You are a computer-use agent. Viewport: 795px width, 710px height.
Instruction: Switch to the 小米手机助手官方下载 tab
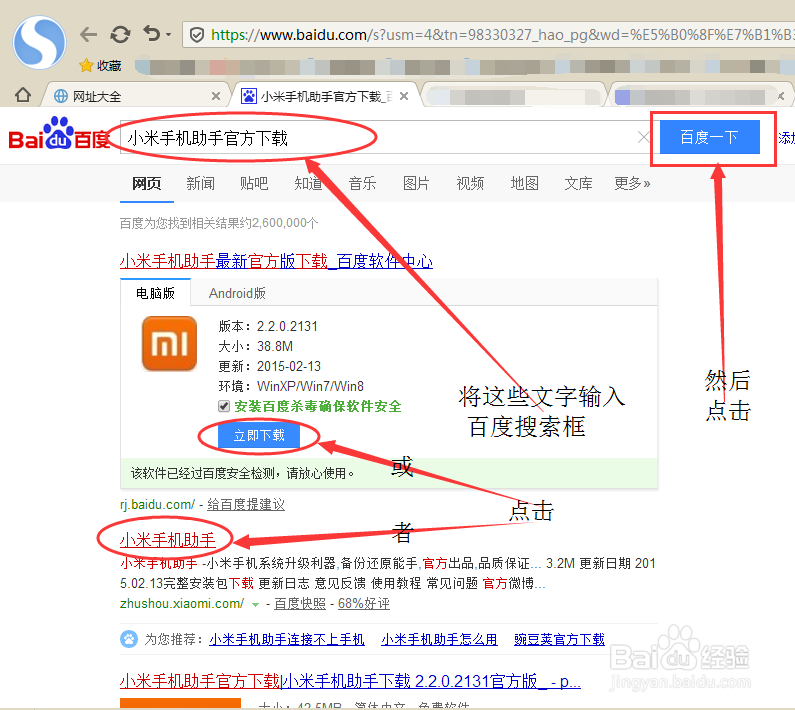pyautogui.click(x=327, y=96)
